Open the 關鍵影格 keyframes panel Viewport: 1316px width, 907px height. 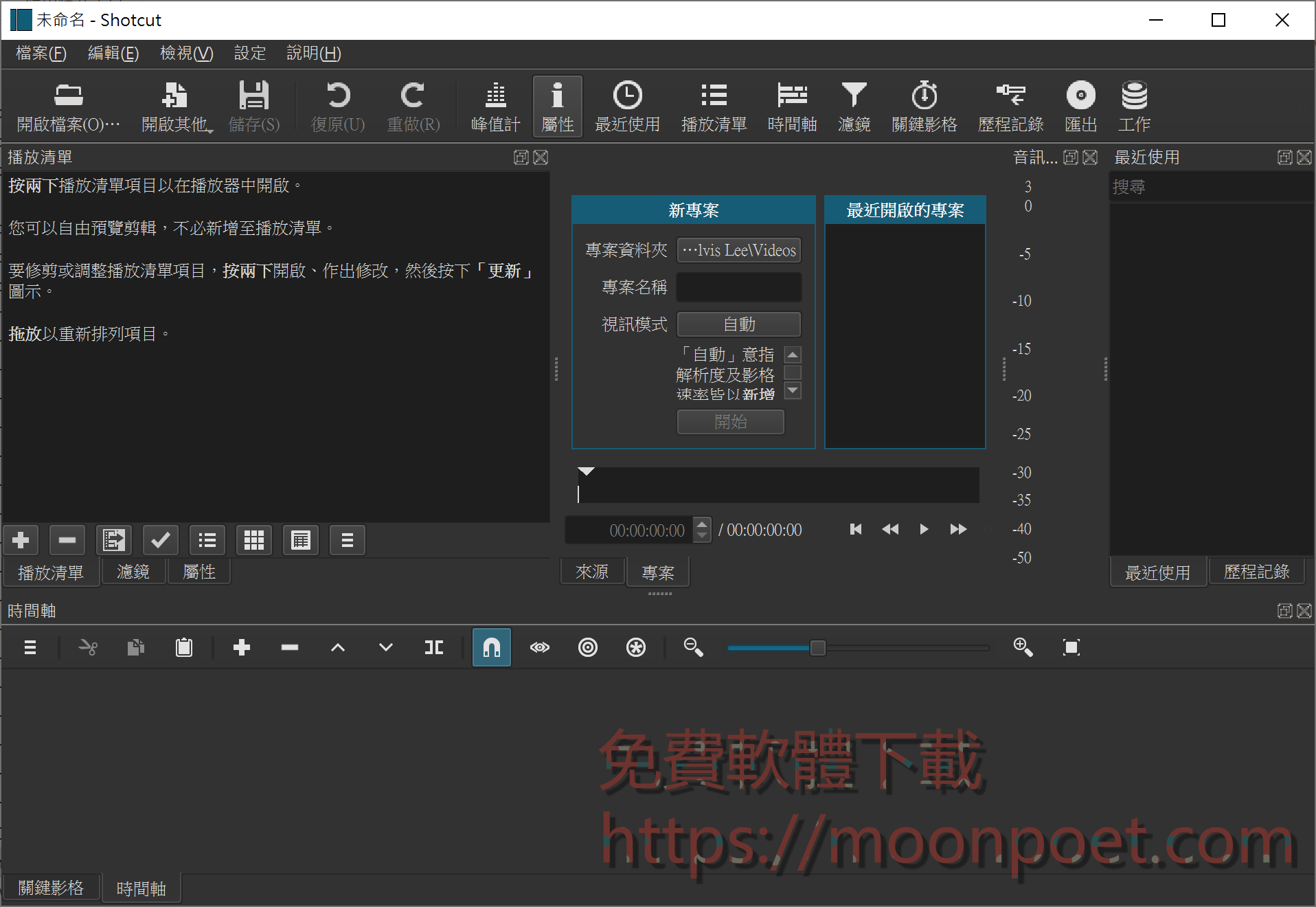tap(924, 107)
